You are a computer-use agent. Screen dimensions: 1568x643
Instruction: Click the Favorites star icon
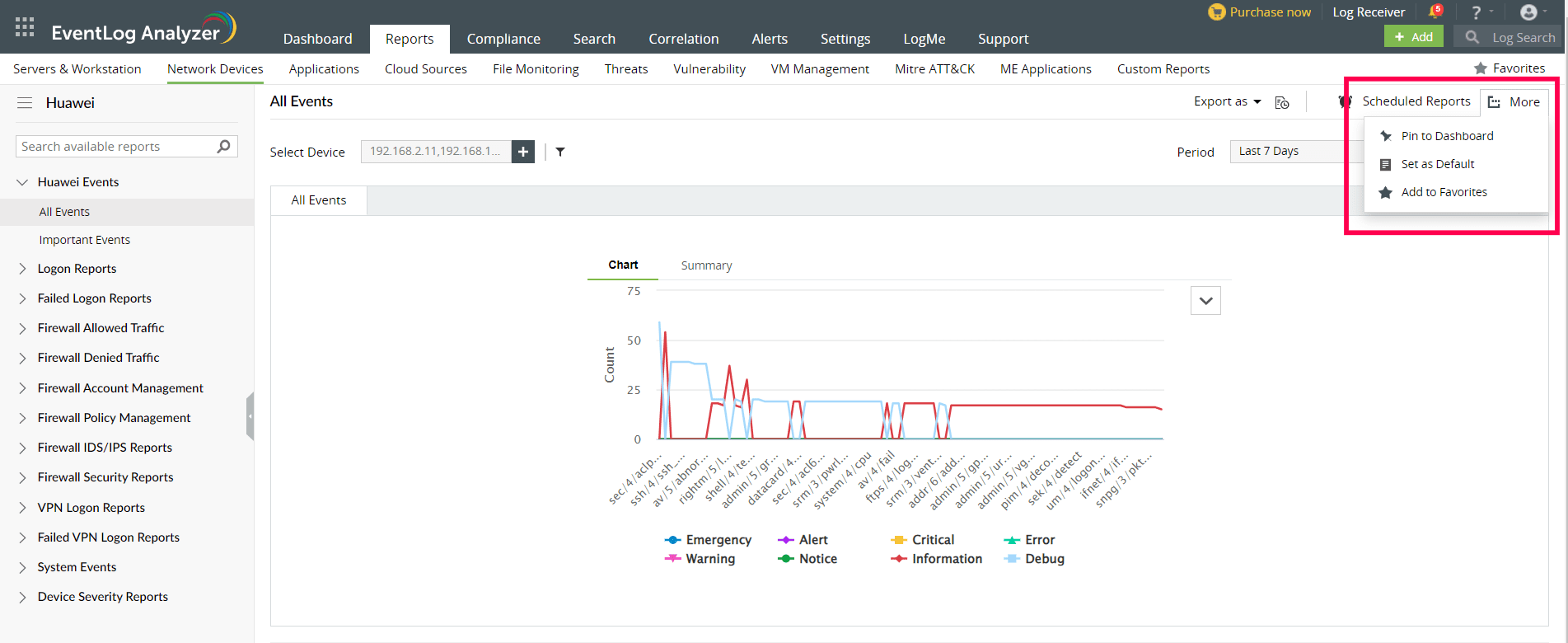[x=1481, y=68]
